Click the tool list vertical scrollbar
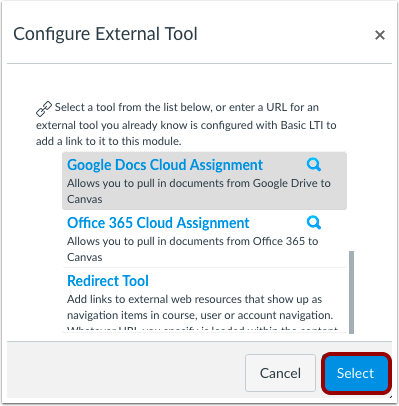The image size is (399, 406). 351,292
